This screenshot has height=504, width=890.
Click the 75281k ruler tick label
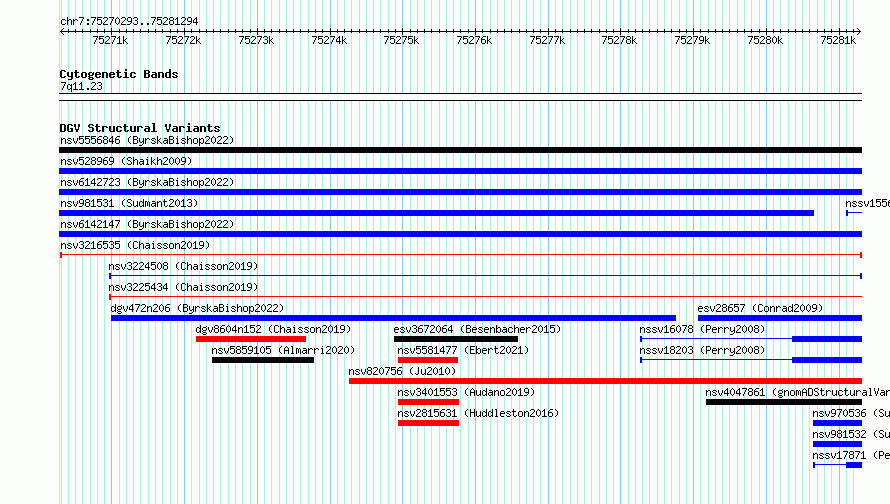tap(838, 40)
